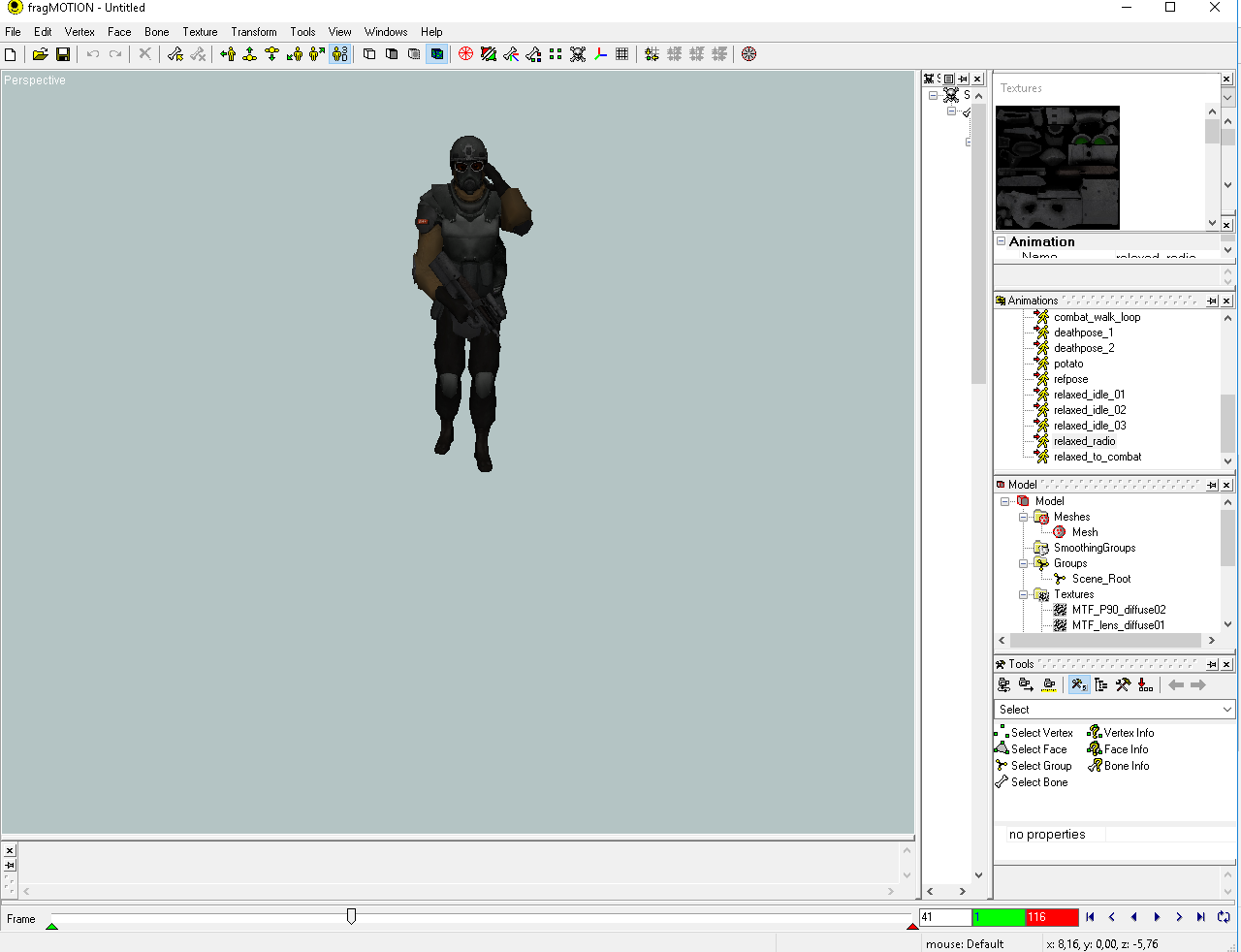
Task: Click the Undo arrow in toolbar
Action: (x=93, y=54)
